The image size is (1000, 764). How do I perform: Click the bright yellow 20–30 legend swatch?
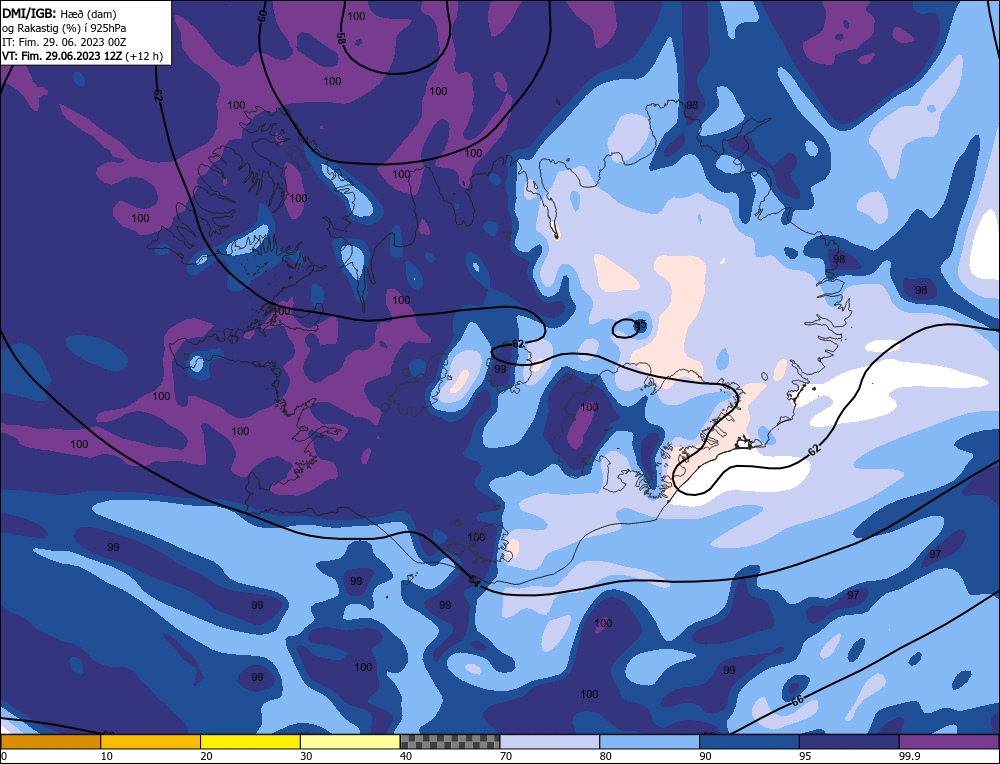tap(250, 741)
